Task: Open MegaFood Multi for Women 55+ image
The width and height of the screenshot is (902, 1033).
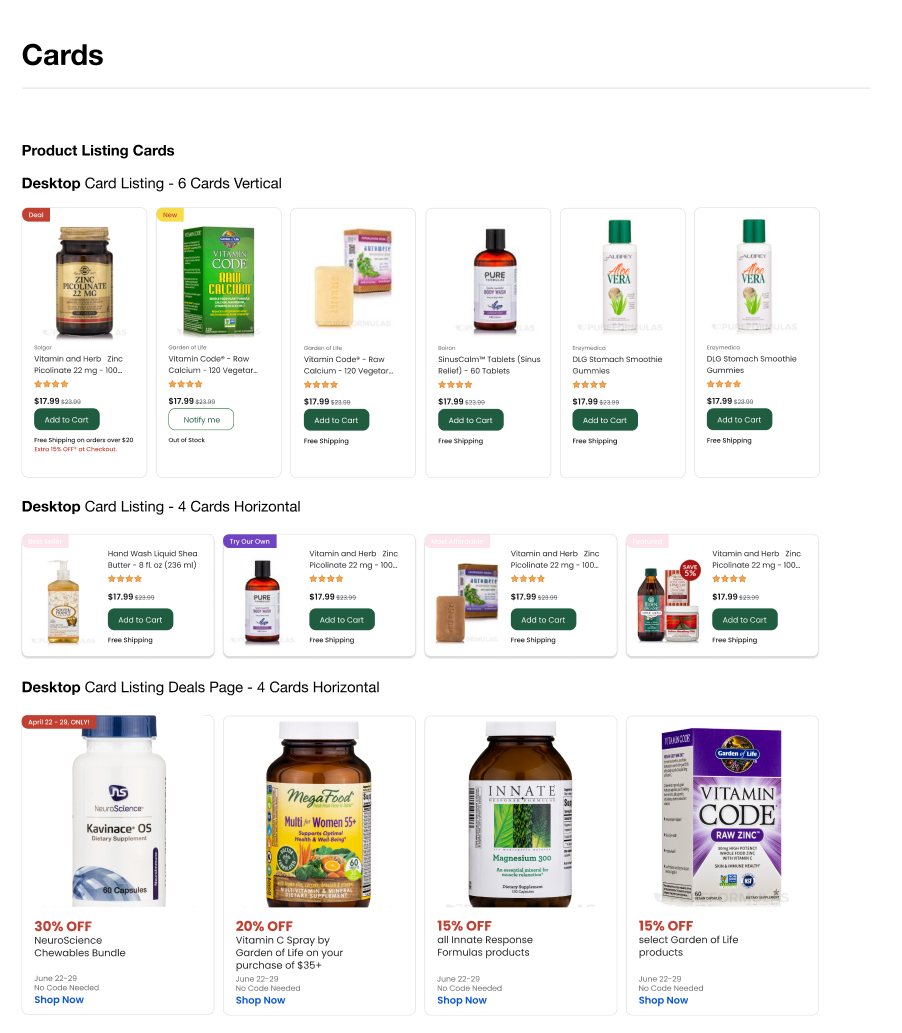Action: click(320, 814)
